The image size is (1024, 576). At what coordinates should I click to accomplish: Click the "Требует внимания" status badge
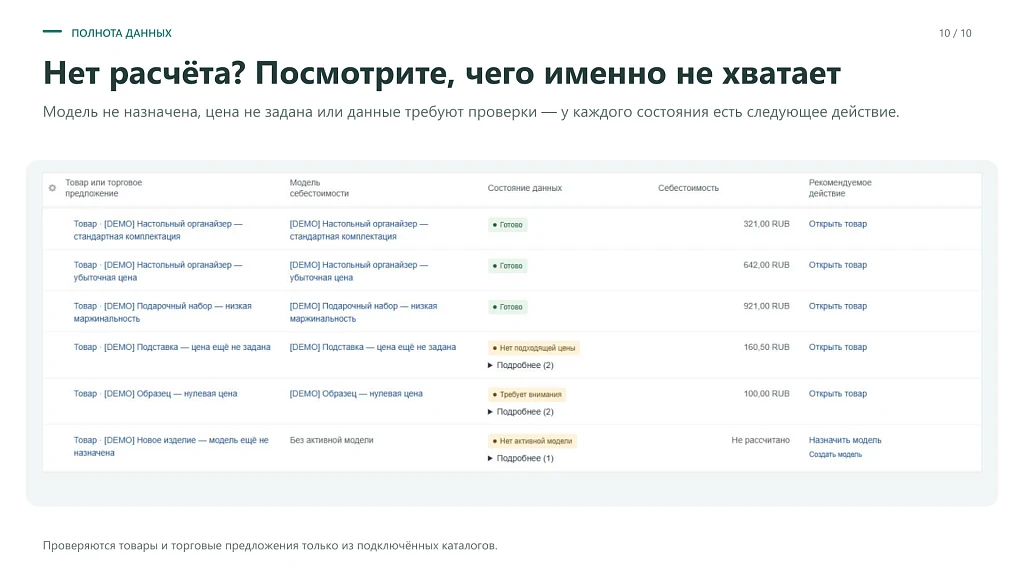527,394
